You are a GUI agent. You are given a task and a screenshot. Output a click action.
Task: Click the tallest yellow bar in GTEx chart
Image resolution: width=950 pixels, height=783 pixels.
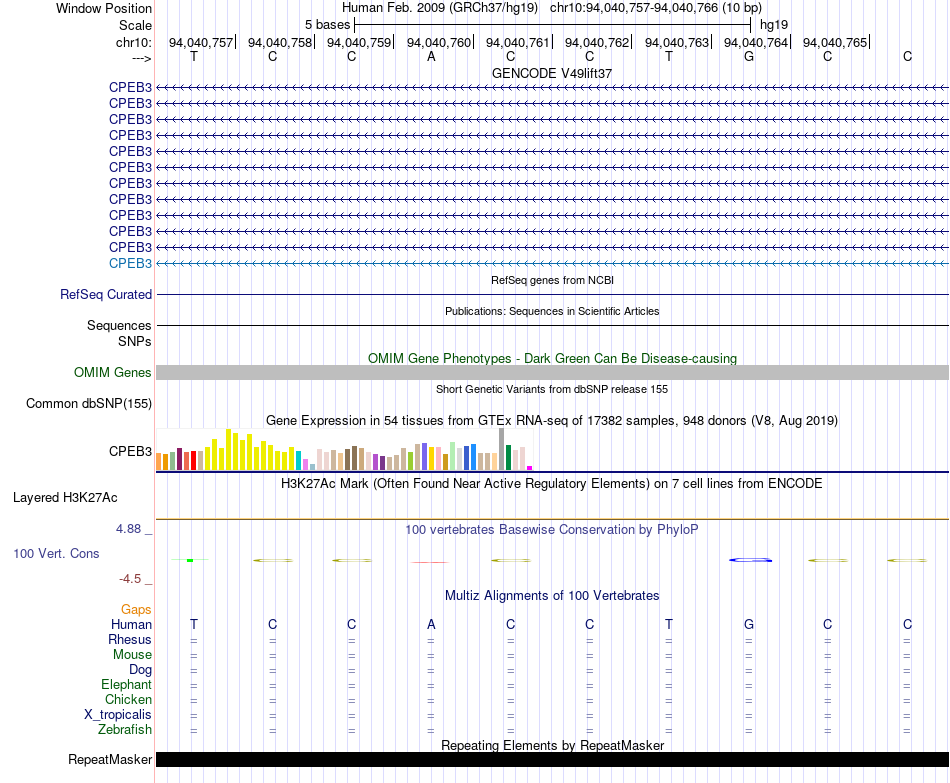click(x=228, y=450)
